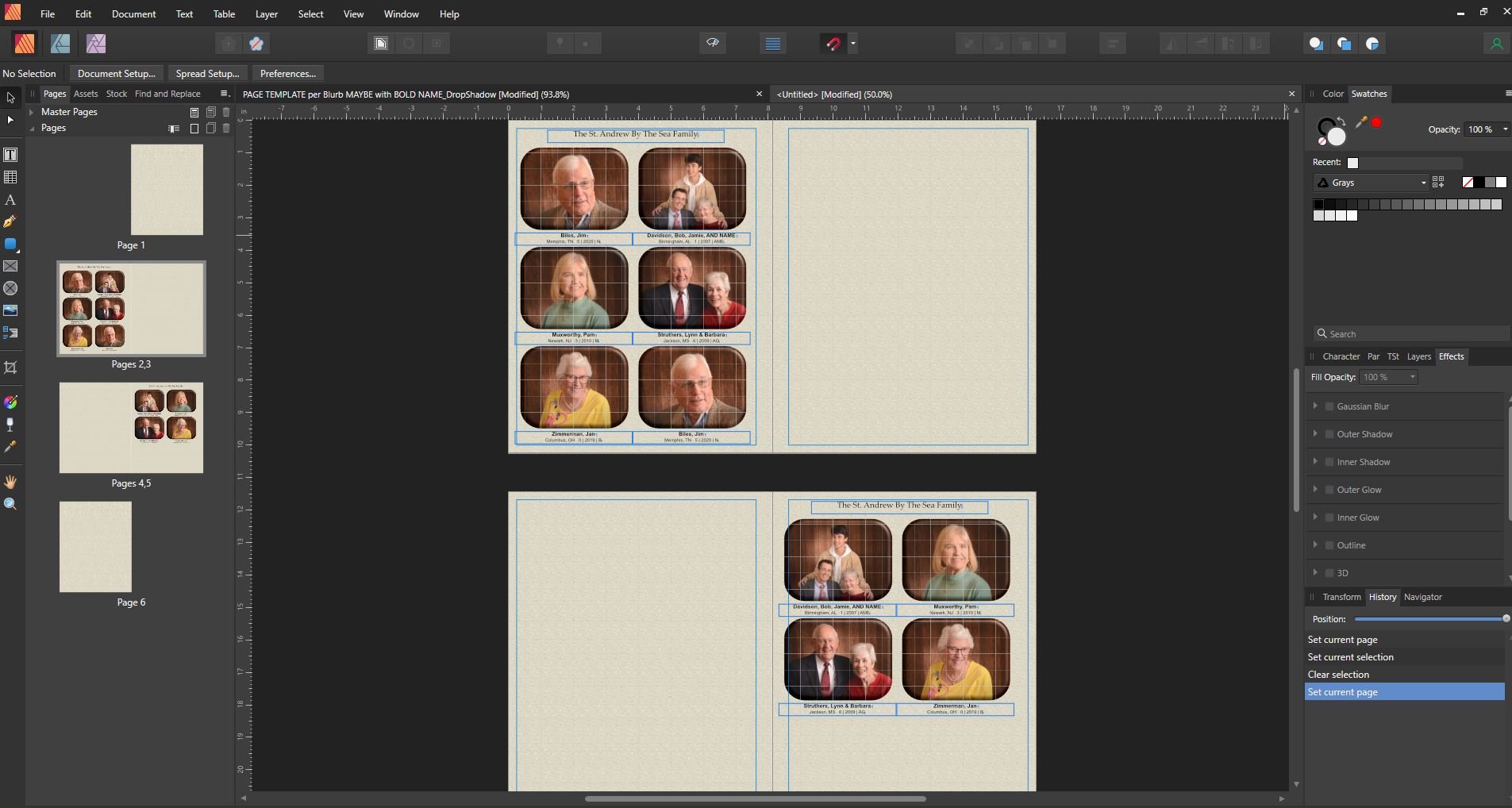Select the Artistic Text tool
1512x808 pixels.
pyautogui.click(x=10, y=200)
